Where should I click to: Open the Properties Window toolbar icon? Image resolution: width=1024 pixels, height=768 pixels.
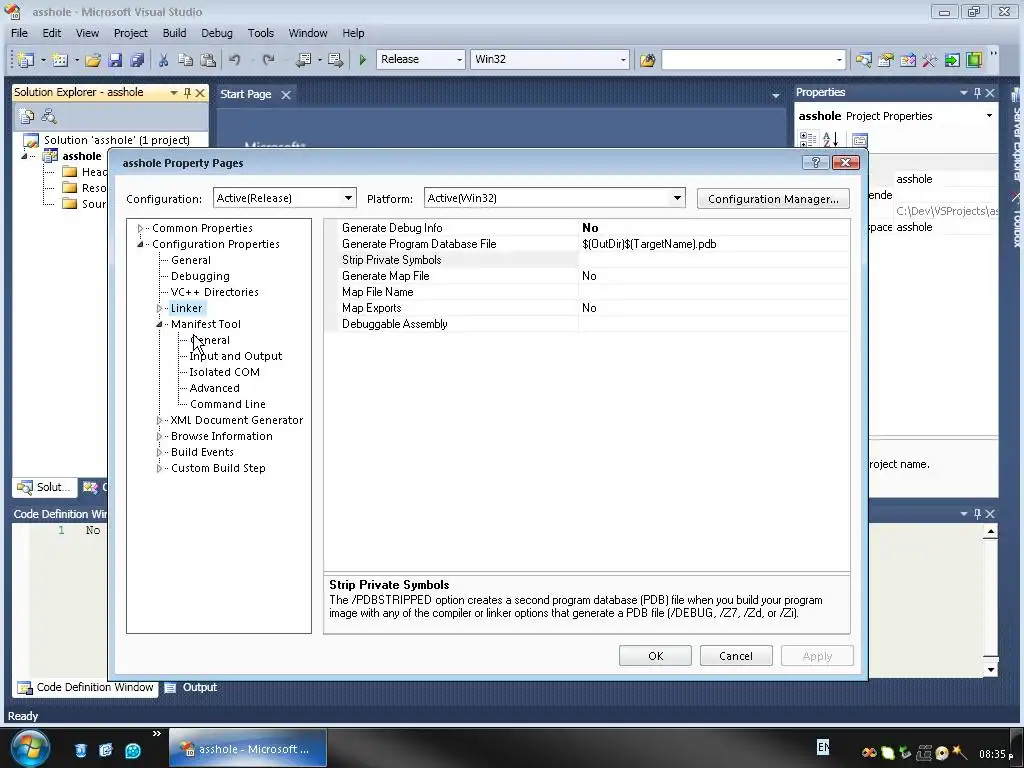(x=886, y=59)
